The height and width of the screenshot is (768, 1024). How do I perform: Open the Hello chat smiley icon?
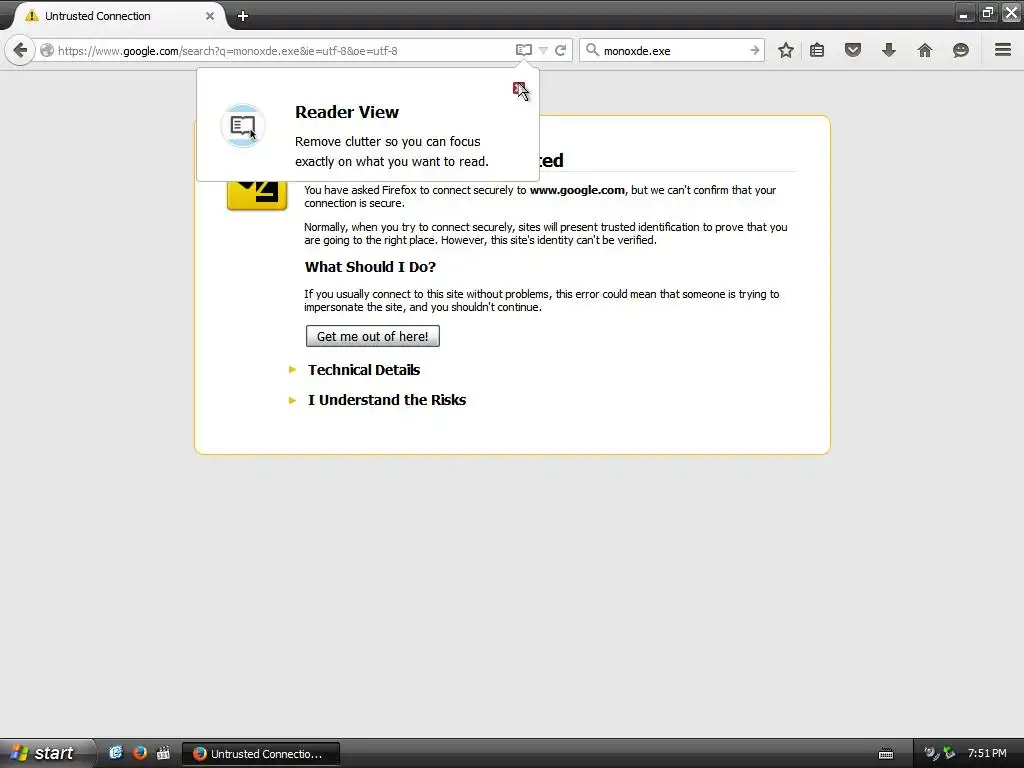961,50
